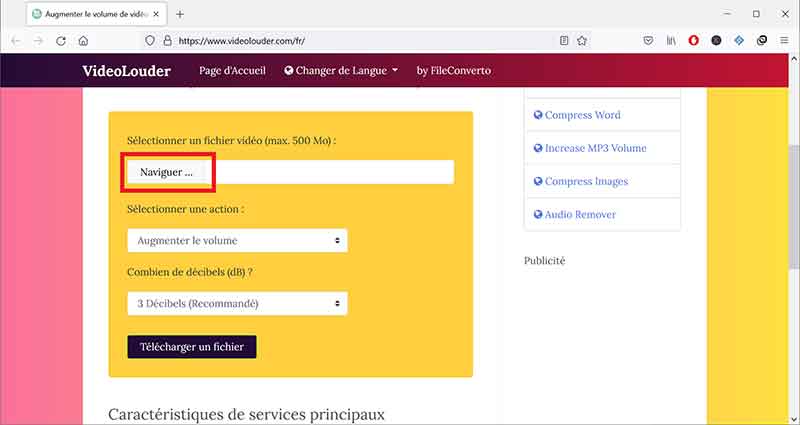Click the shield tracking protection icon
Viewport: 800px width, 425px height.
[150, 41]
